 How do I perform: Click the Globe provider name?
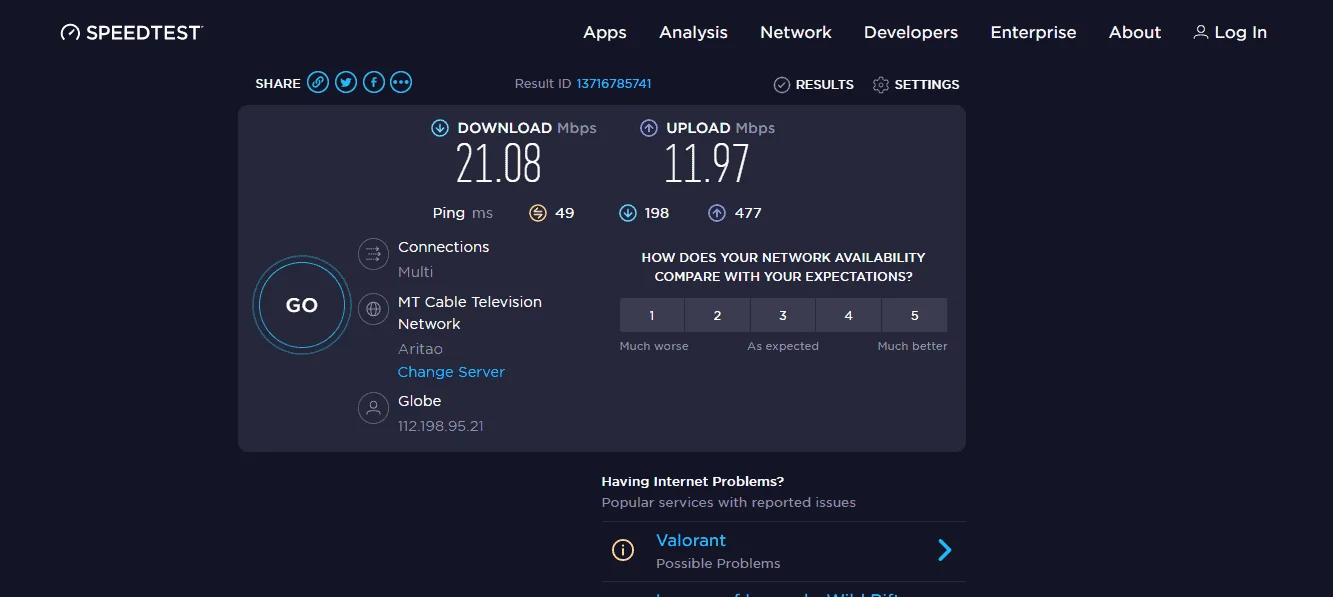pyautogui.click(x=420, y=401)
